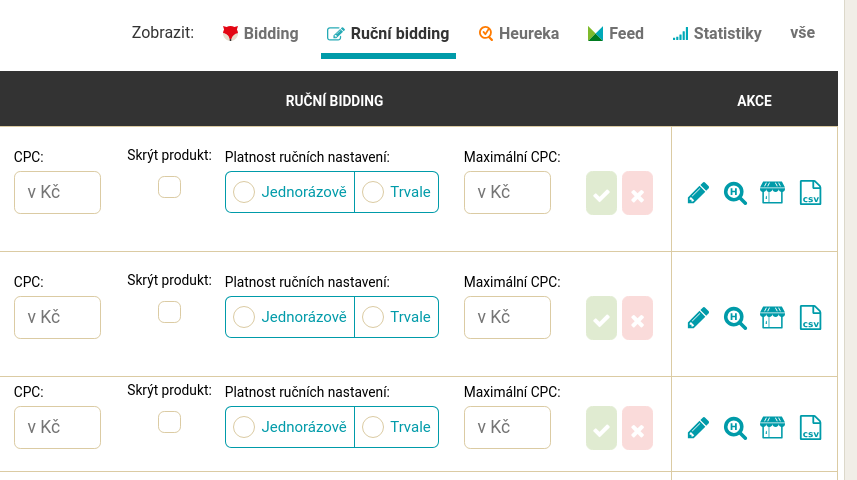Viewport: 857px width, 480px height.
Task: Check Skrýt produkt box in third row
Action: click(x=169, y=422)
